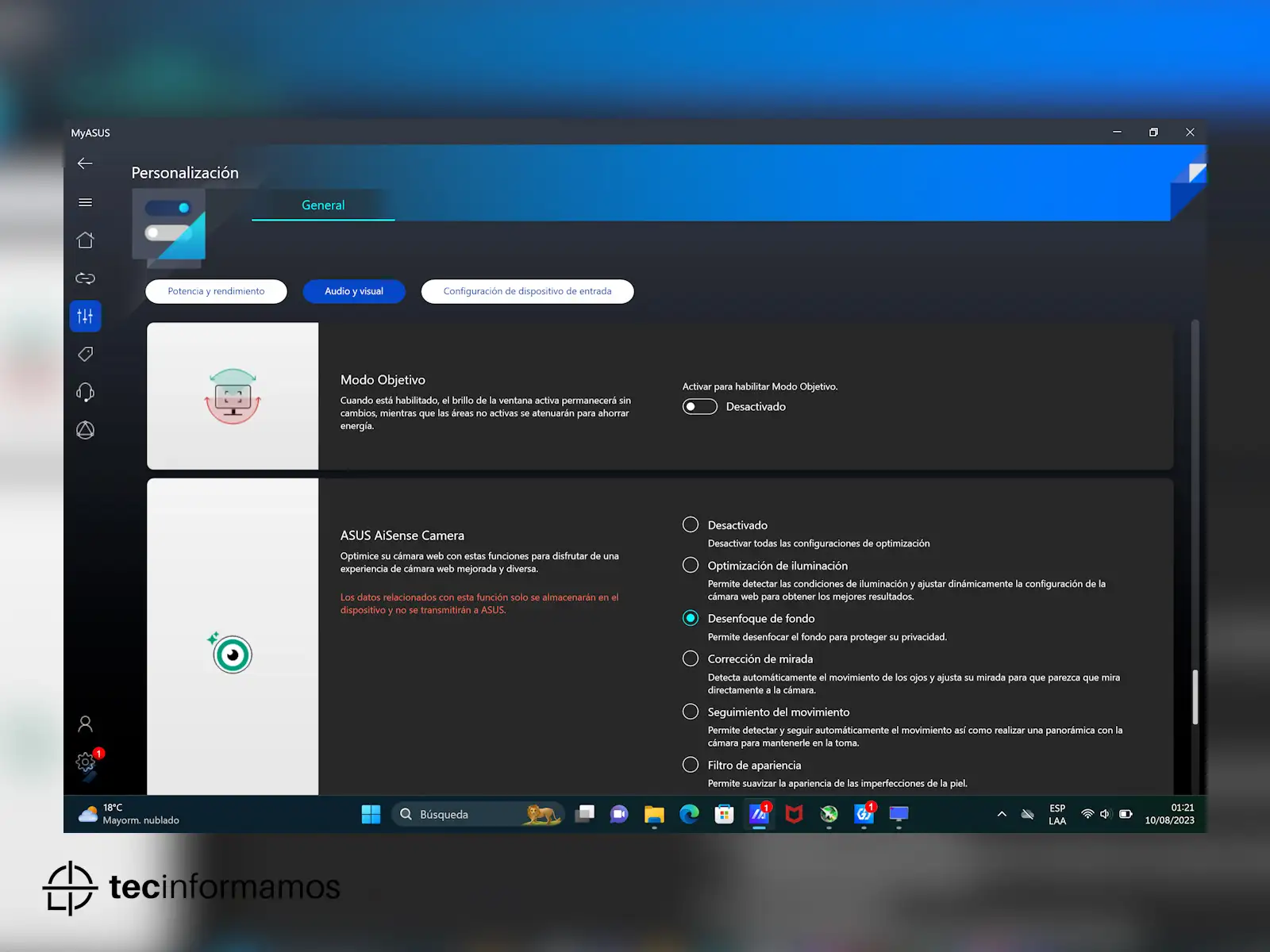1270x952 pixels.
Task: Open the weather widget showing 18°C
Action: 129,814
